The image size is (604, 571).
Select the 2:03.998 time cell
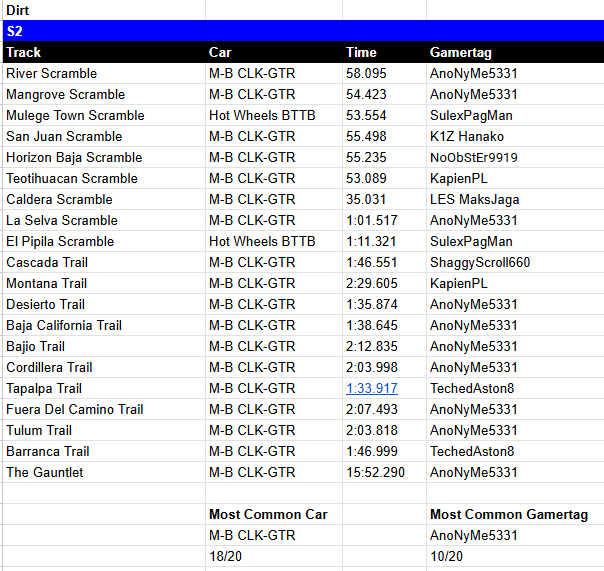click(384, 367)
